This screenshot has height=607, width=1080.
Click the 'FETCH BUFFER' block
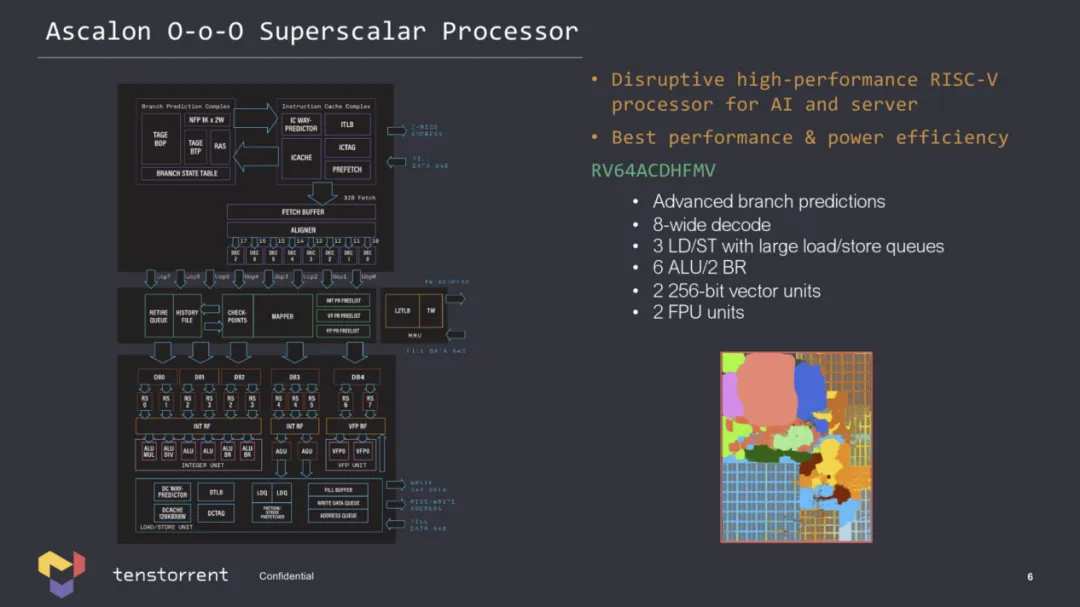pos(302,212)
